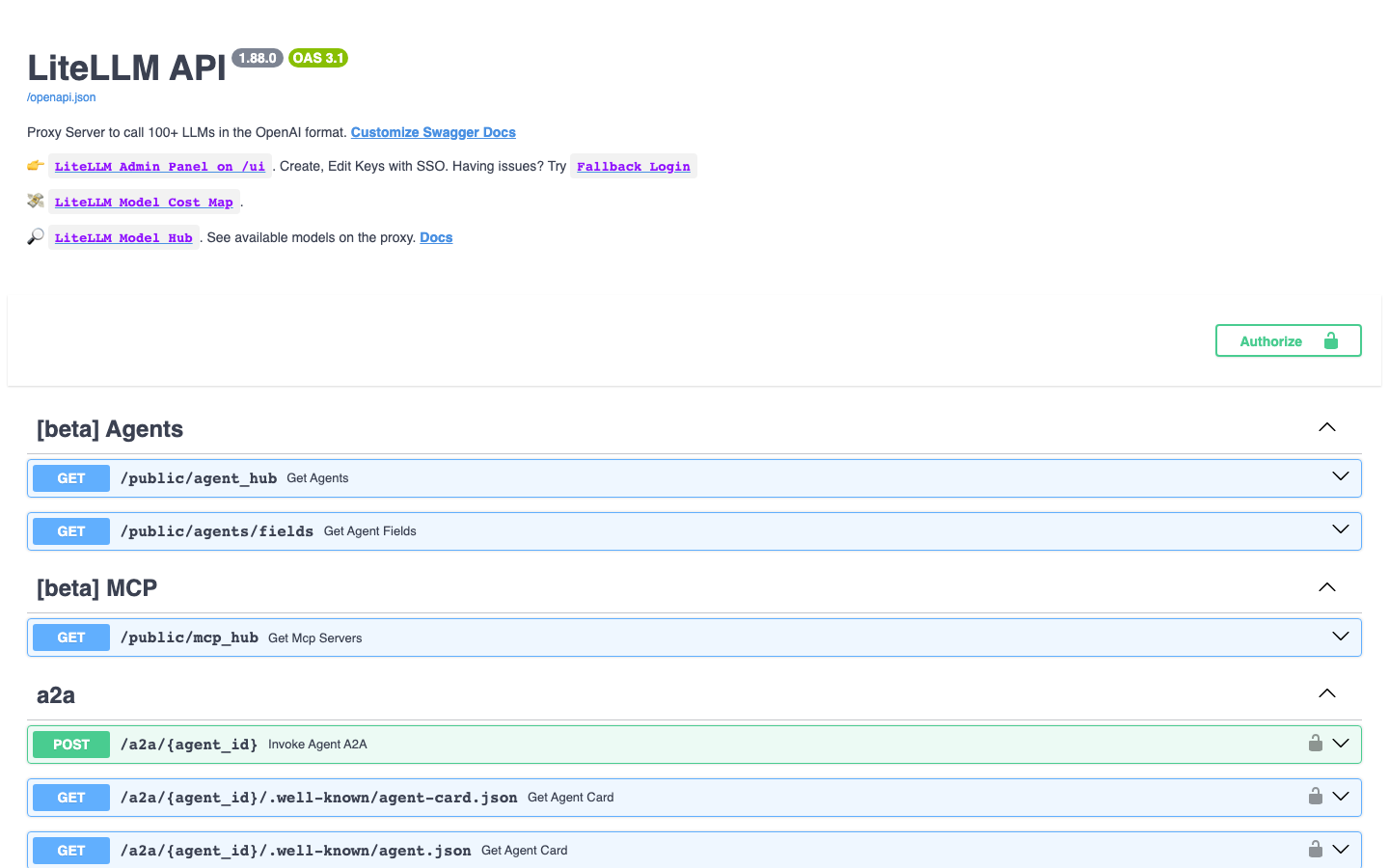Open the /openapi.json link
1389x868 pixels.
click(62, 97)
